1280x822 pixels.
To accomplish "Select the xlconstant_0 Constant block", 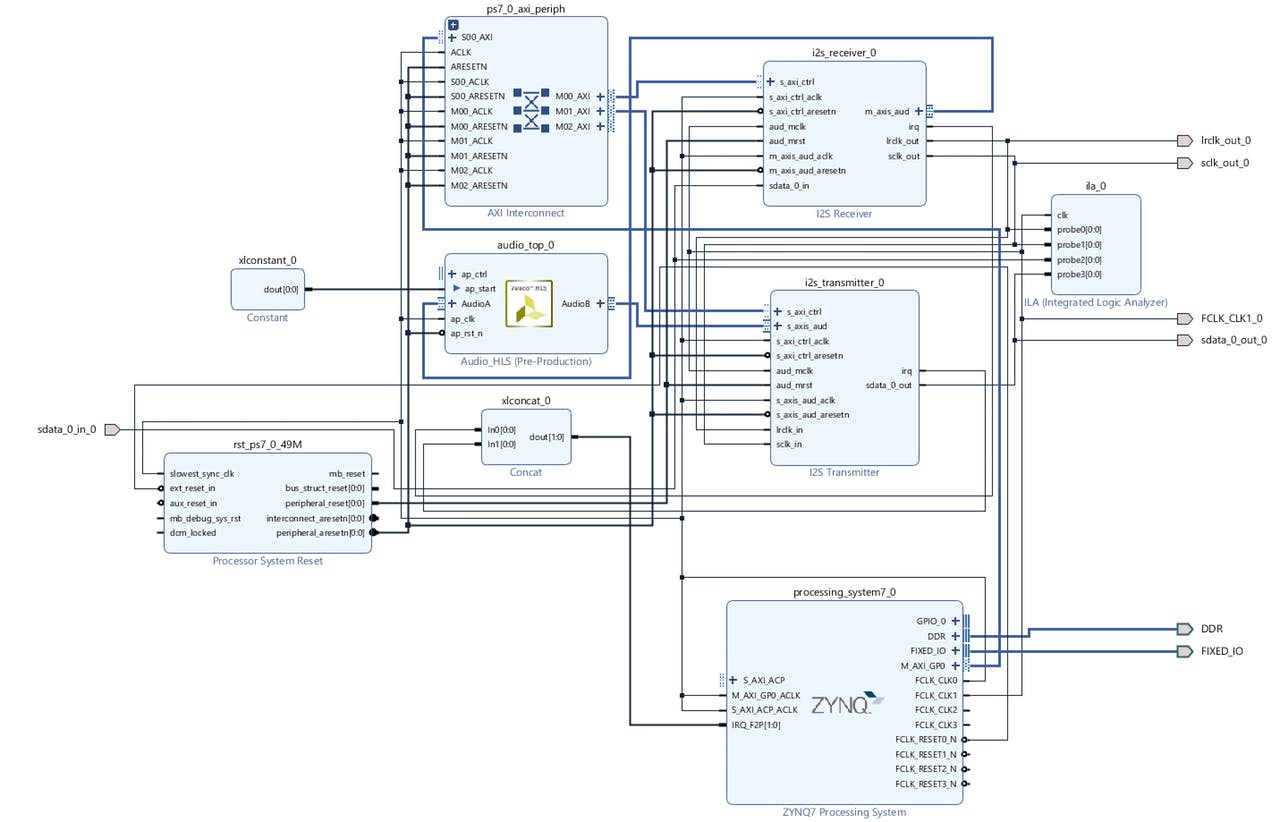I will point(267,290).
